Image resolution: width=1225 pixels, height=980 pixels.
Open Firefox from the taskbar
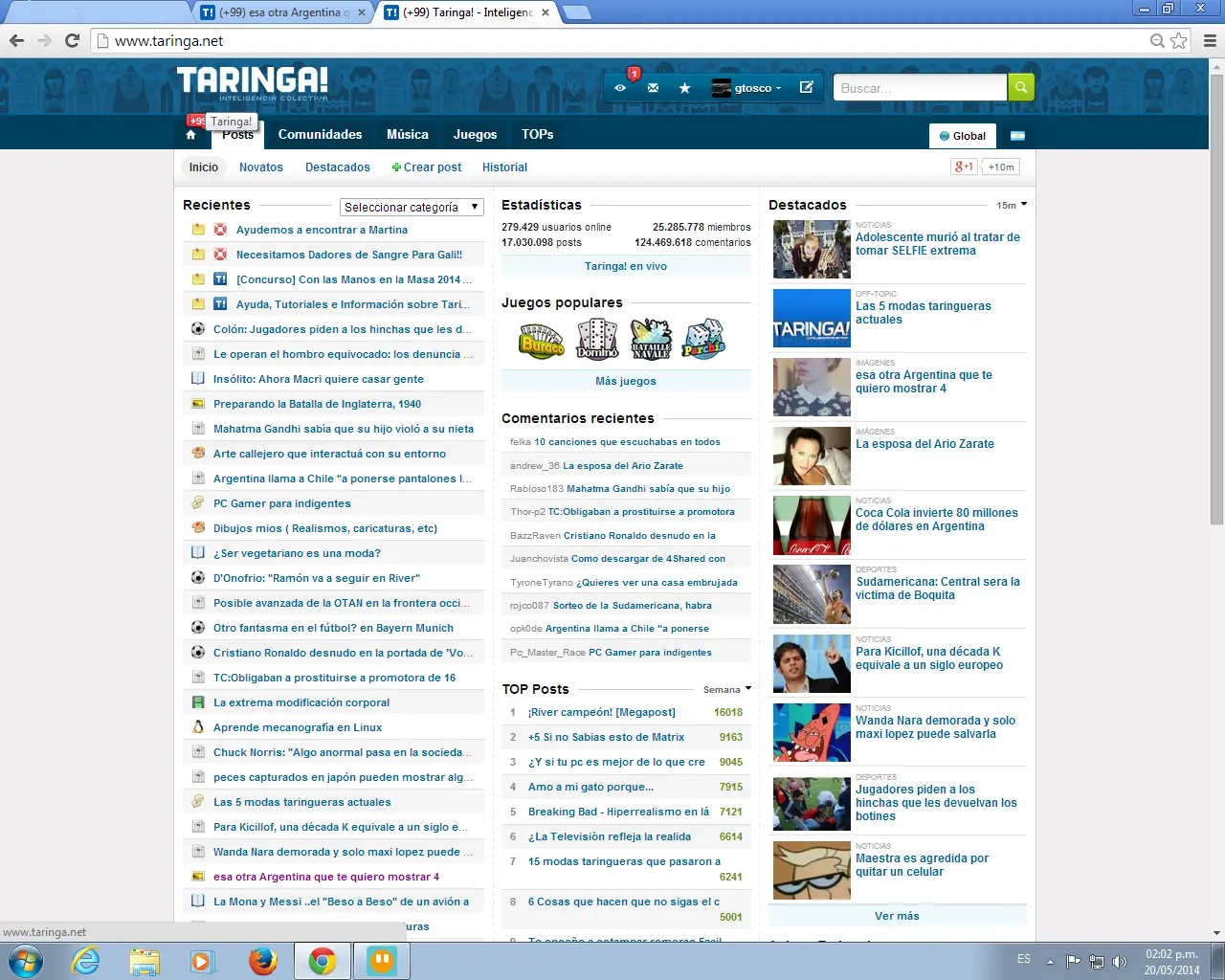(x=262, y=961)
